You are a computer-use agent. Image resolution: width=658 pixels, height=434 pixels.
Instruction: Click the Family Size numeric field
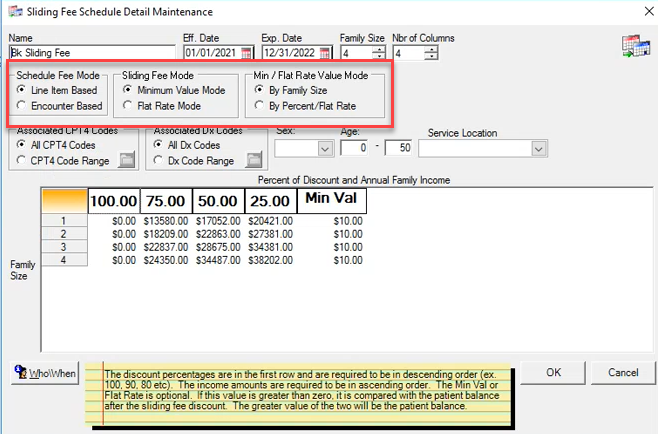pos(357,53)
